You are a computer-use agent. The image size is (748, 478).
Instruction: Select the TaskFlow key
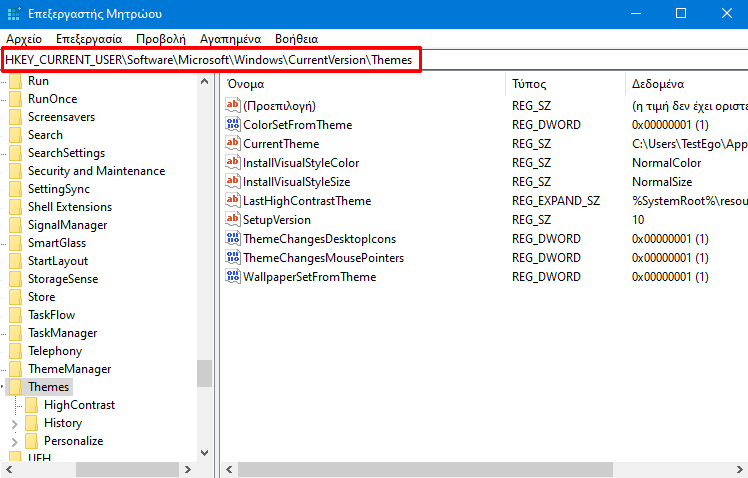click(51, 315)
